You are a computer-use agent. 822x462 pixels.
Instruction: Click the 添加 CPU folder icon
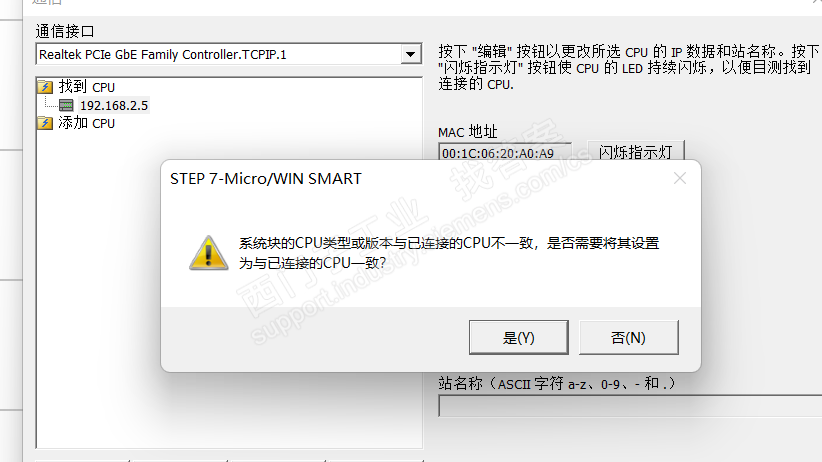[x=45, y=123]
